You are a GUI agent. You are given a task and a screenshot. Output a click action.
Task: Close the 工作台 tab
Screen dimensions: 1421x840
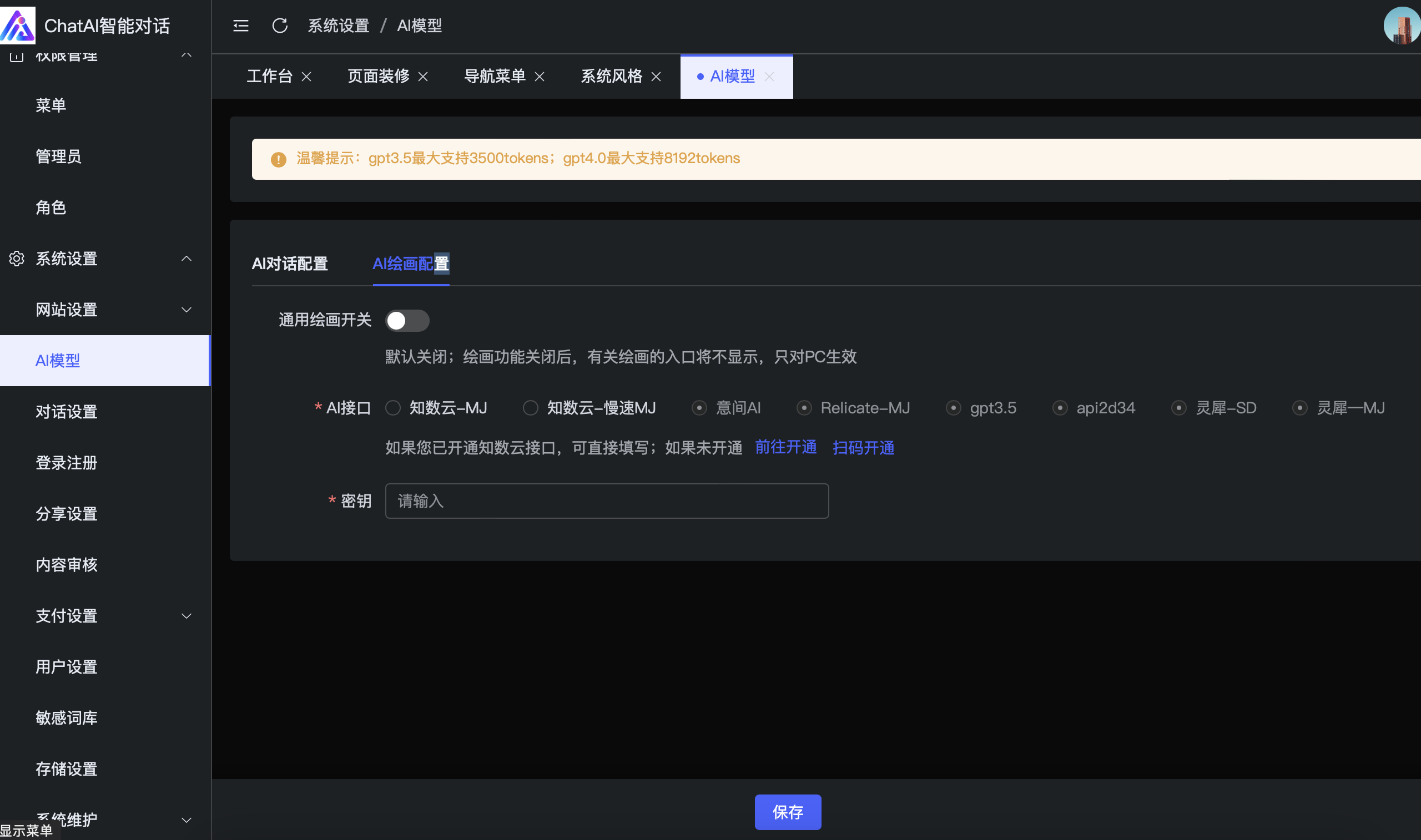click(x=306, y=77)
